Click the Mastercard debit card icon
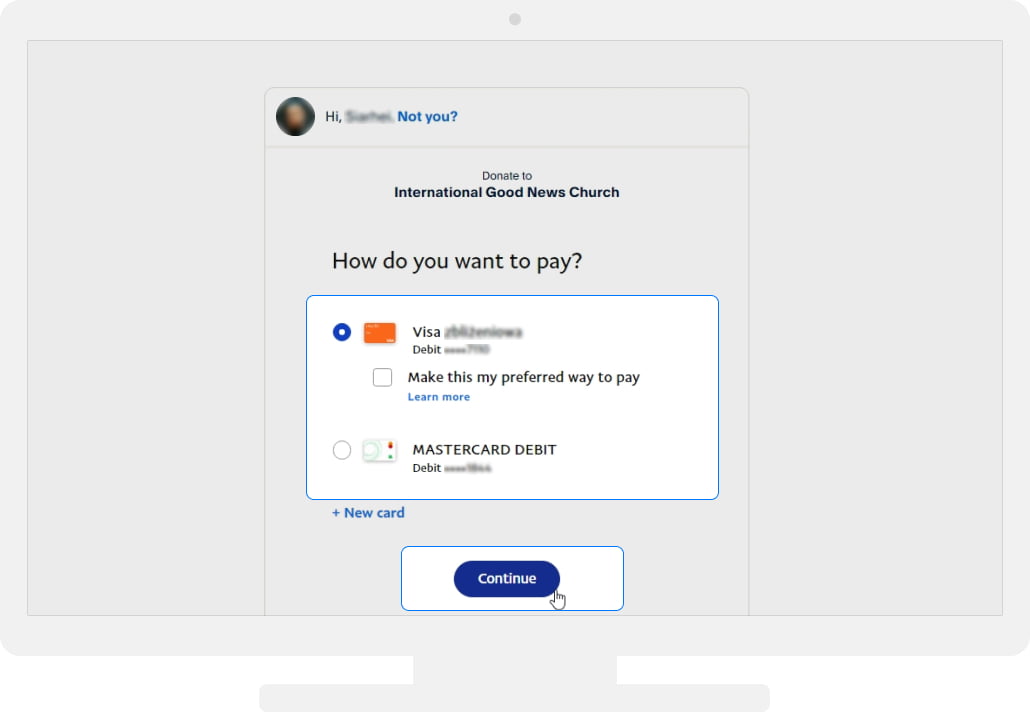Image resolution: width=1030 pixels, height=712 pixels. (380, 451)
